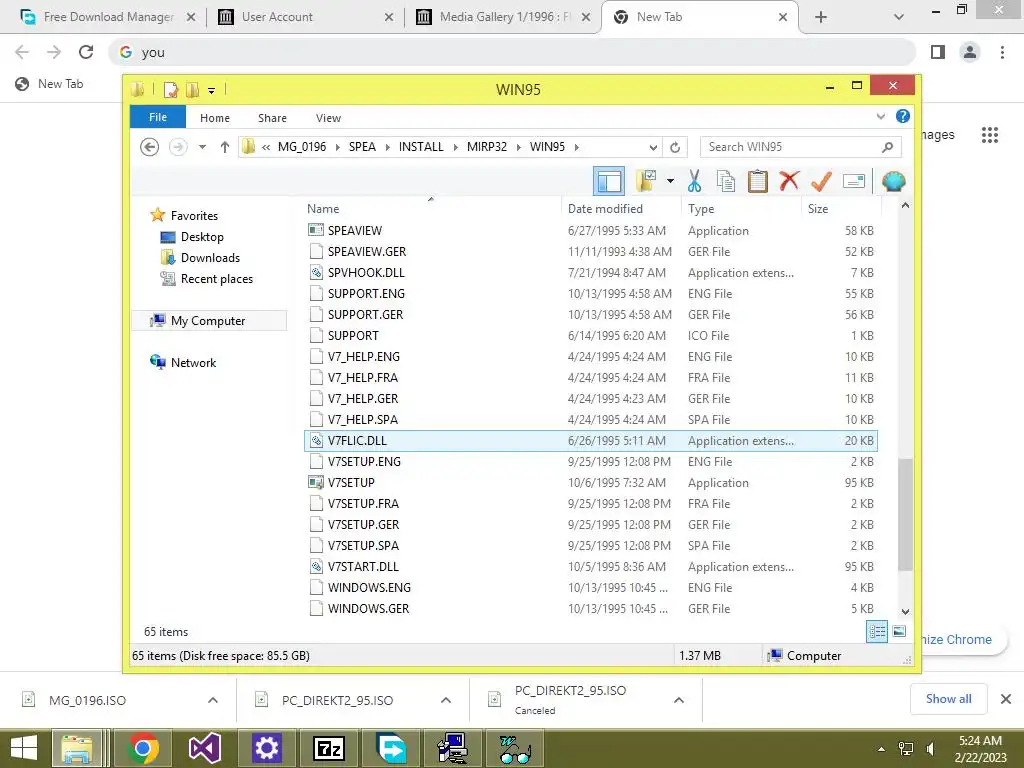Click the red X Delete toolbar icon
Screen dimensions: 1024x768
[x=789, y=181]
